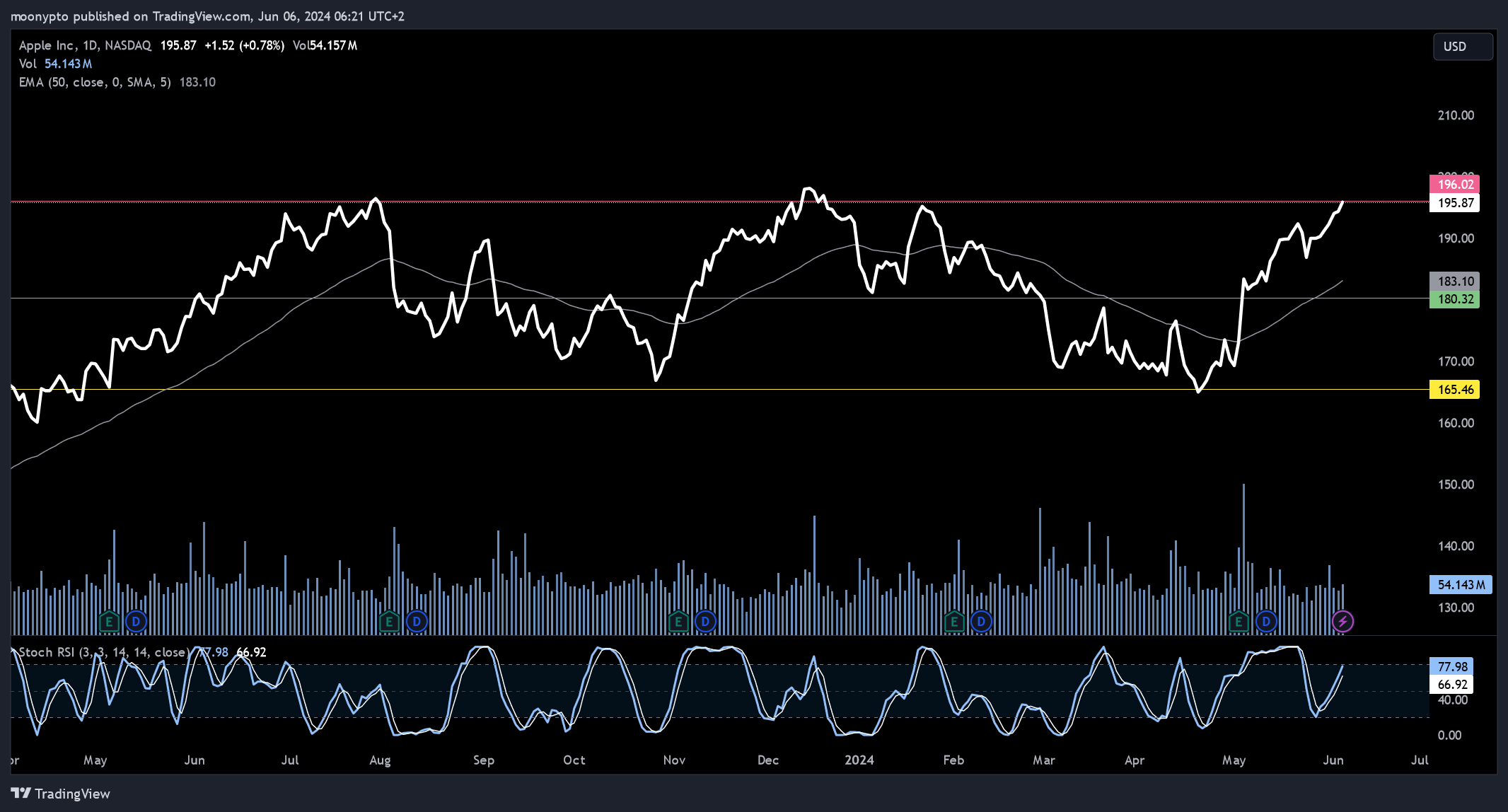Click the purple lightning event icon
1508x812 pixels.
point(1342,622)
